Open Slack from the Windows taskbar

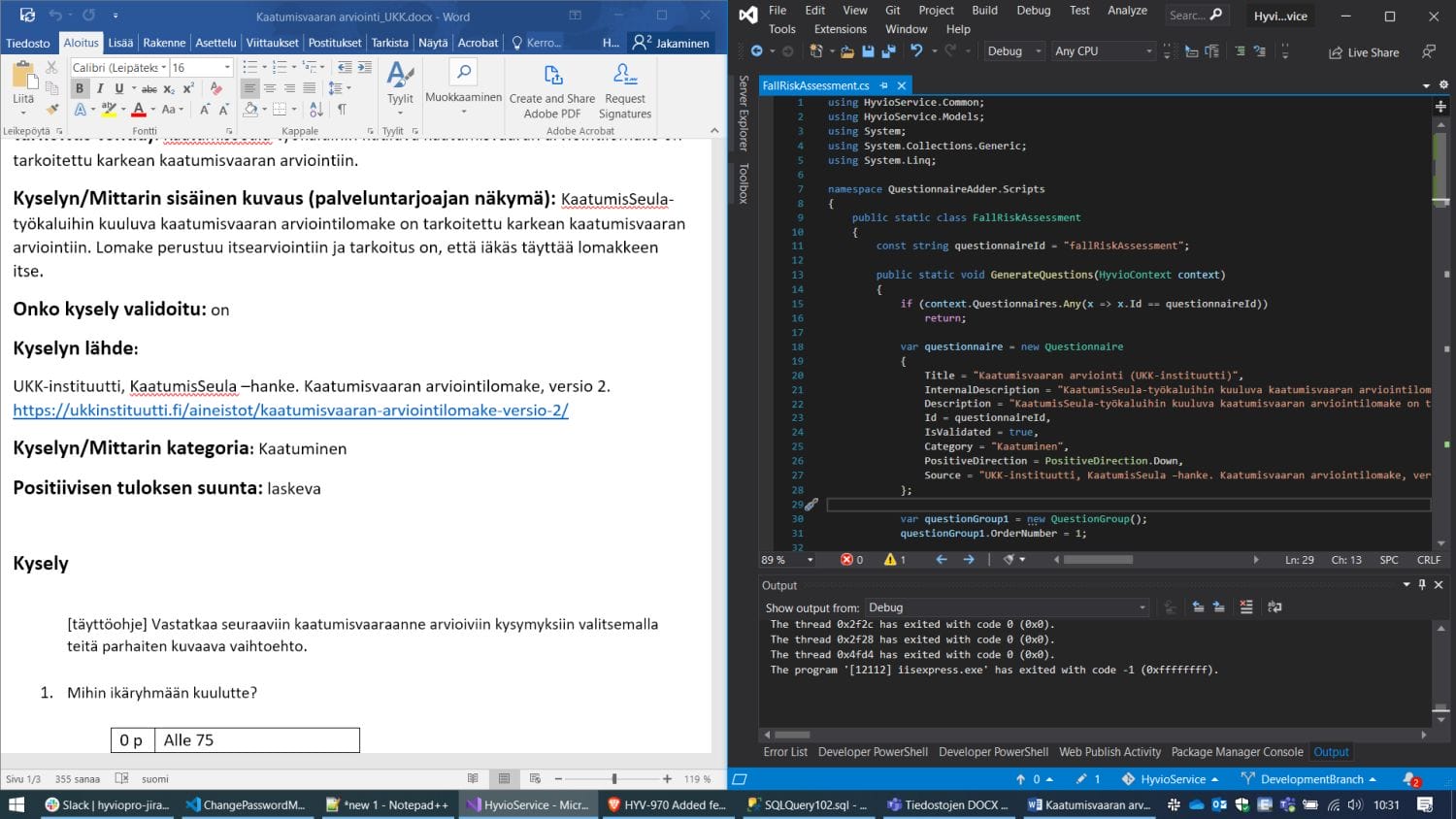pyautogui.click(x=107, y=804)
